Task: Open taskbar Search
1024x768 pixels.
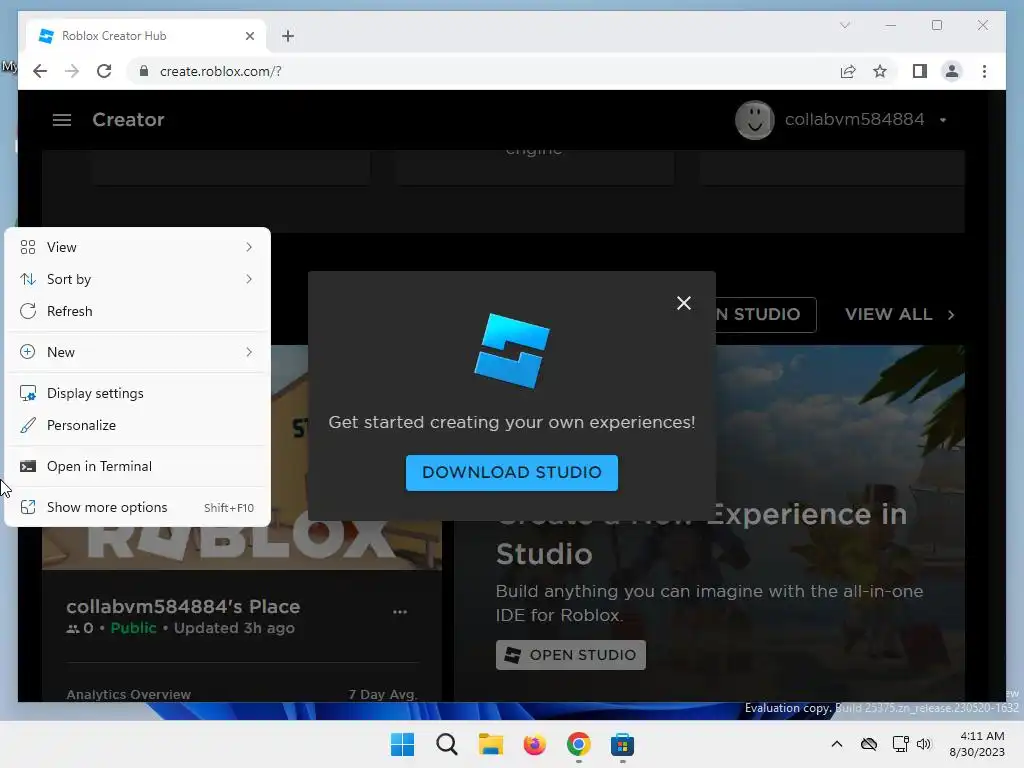Action: point(447,744)
